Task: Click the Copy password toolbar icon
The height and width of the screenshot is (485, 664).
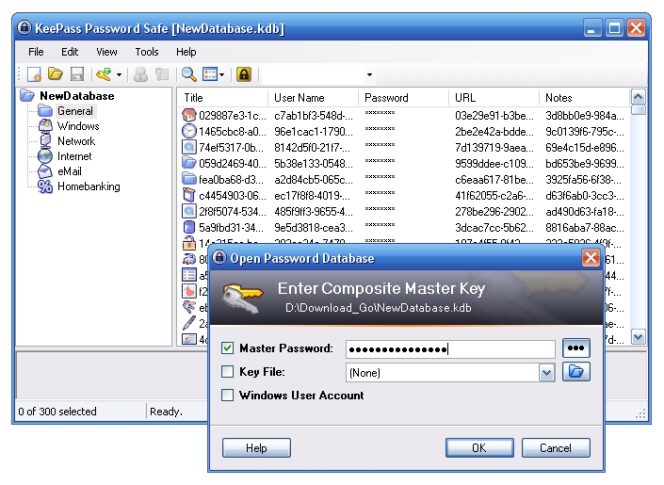Action: click(162, 75)
